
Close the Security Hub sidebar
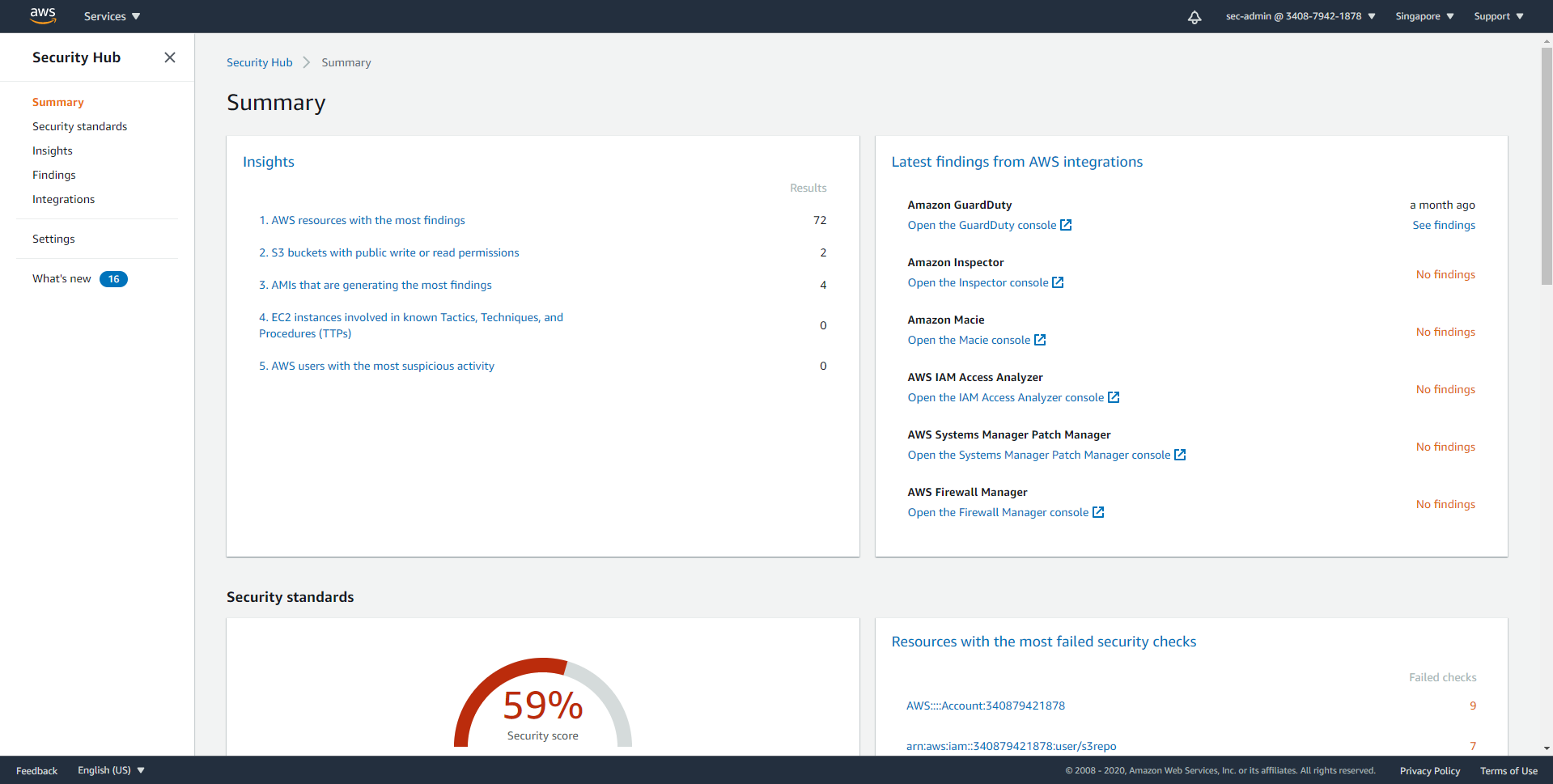coord(170,57)
